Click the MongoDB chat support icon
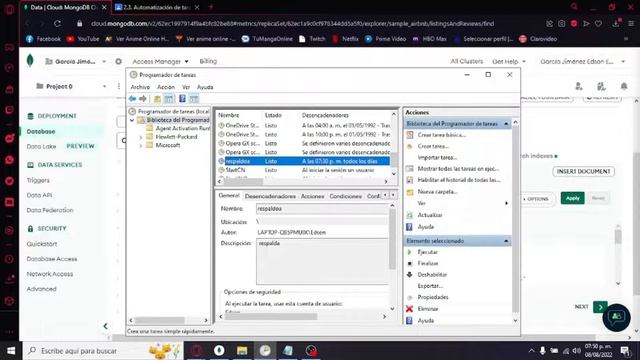 pyautogui.click(x=616, y=318)
